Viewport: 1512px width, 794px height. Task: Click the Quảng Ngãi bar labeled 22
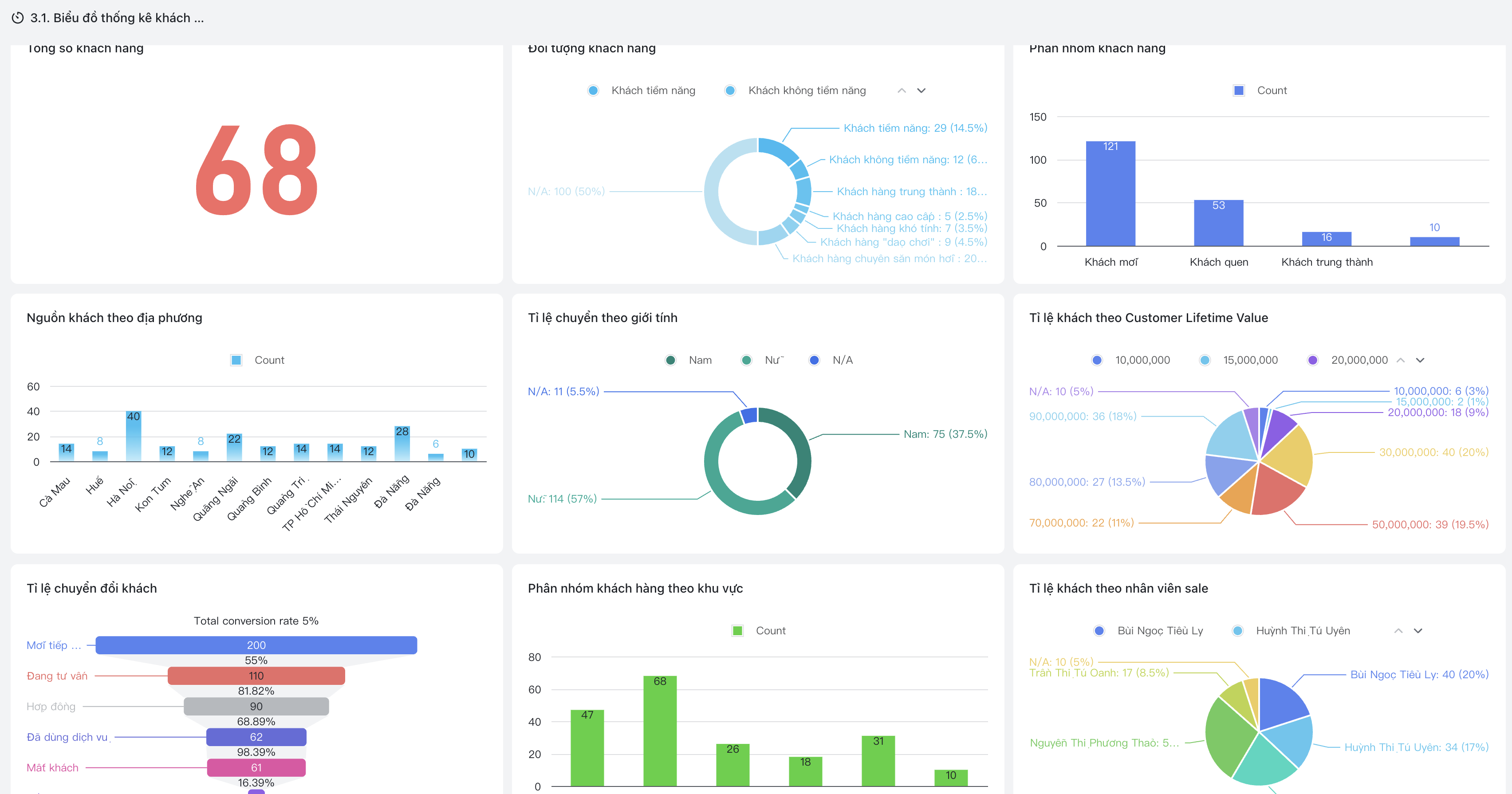click(x=234, y=448)
